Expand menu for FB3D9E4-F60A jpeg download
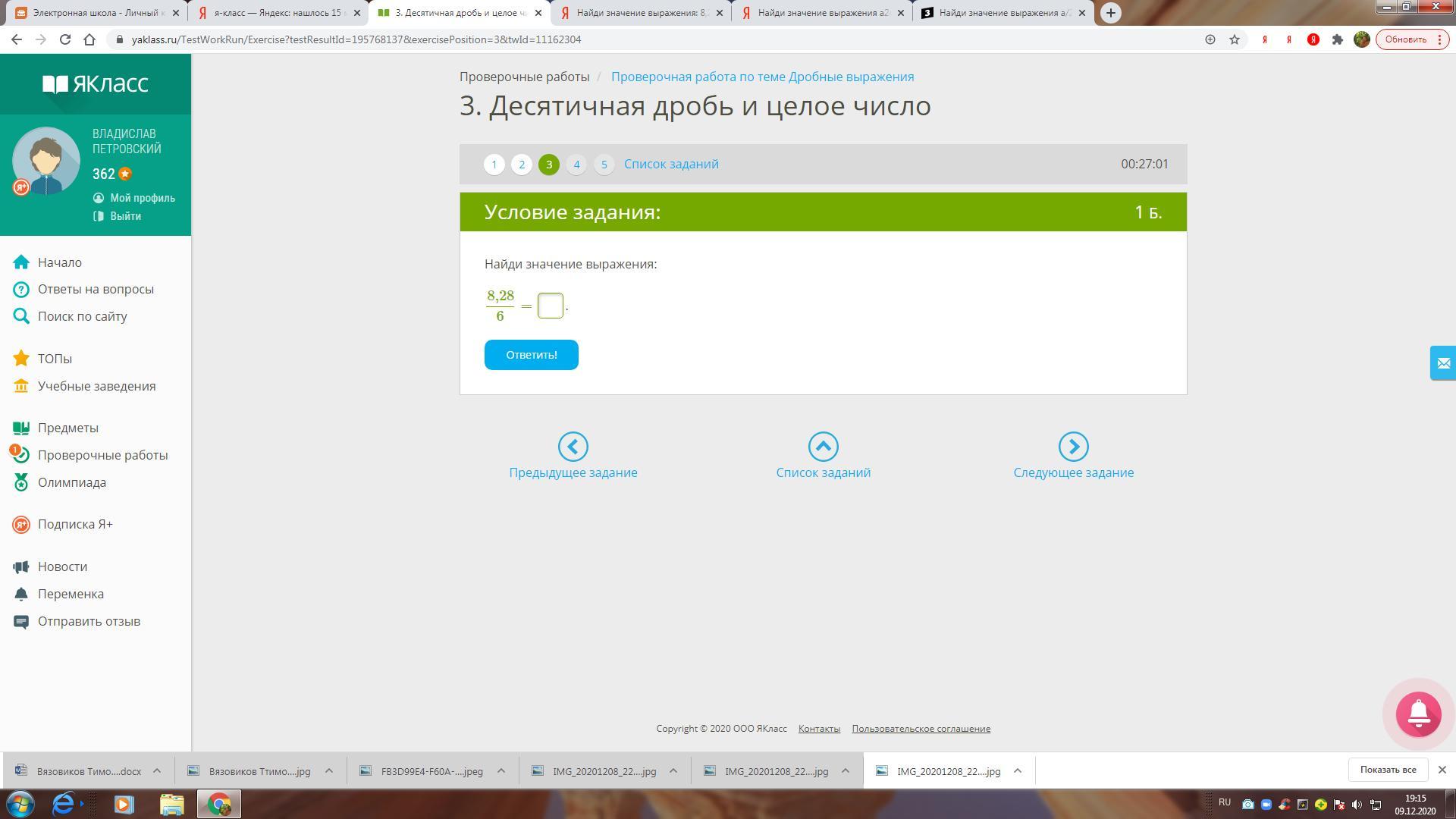This screenshot has height=819, width=1456. tap(501, 771)
